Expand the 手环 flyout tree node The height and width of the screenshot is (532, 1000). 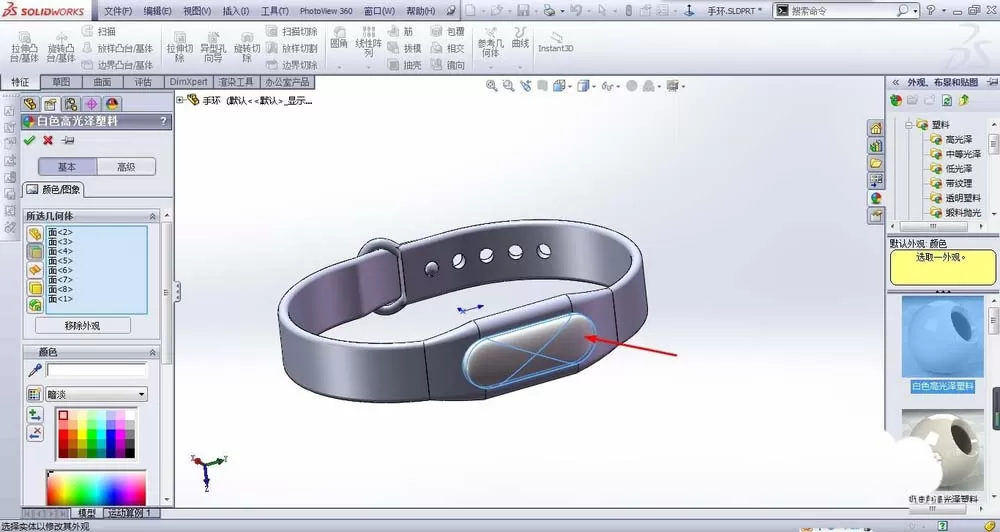coord(180,100)
